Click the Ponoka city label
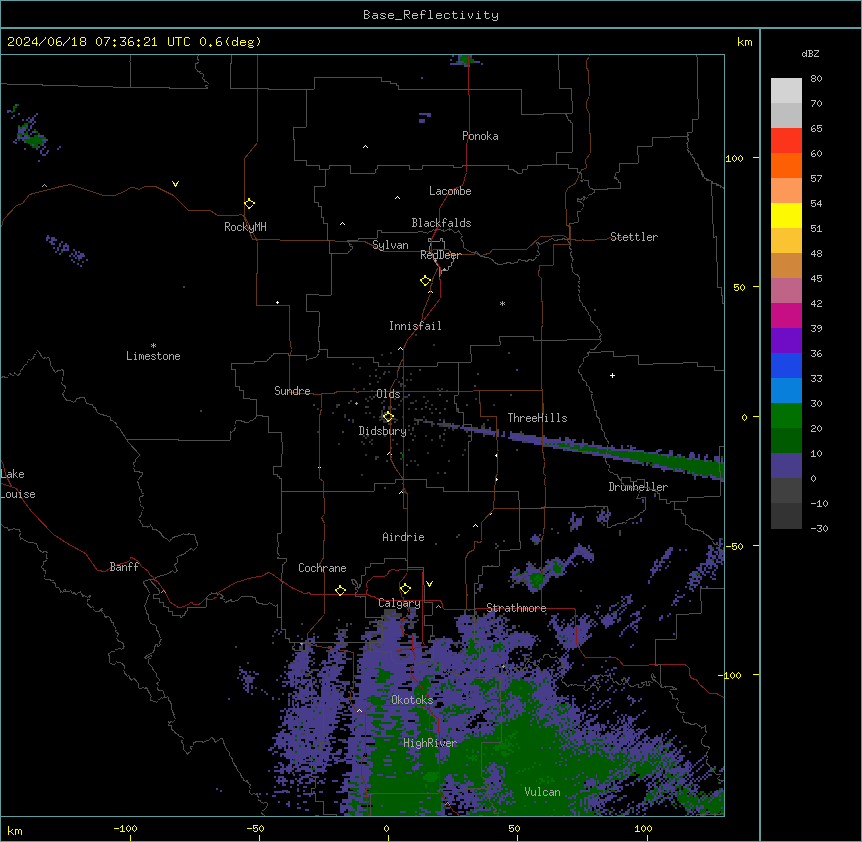This screenshot has height=842, width=862. [480, 136]
